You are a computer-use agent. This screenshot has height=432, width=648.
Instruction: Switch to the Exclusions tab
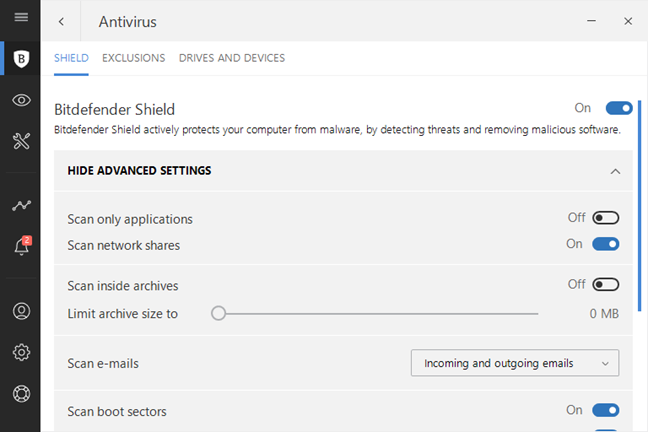133,58
